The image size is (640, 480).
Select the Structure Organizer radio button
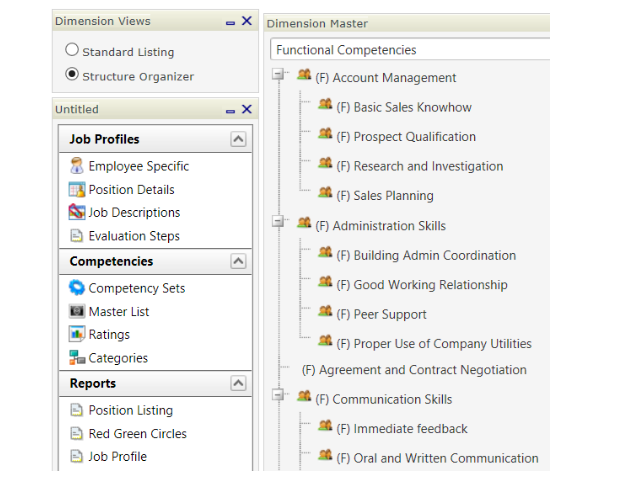[x=72, y=74]
